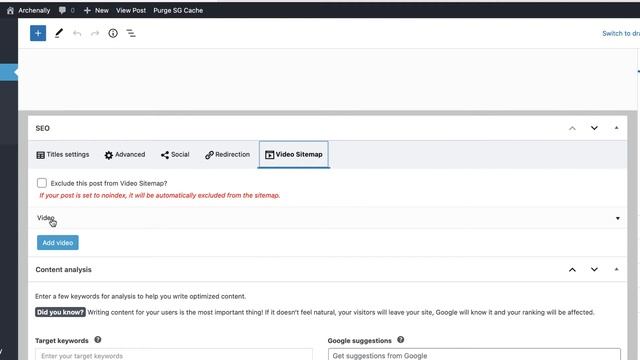Screen dimensions: 640x360
Task: Move Content analysis panel up
Action: 572,270
